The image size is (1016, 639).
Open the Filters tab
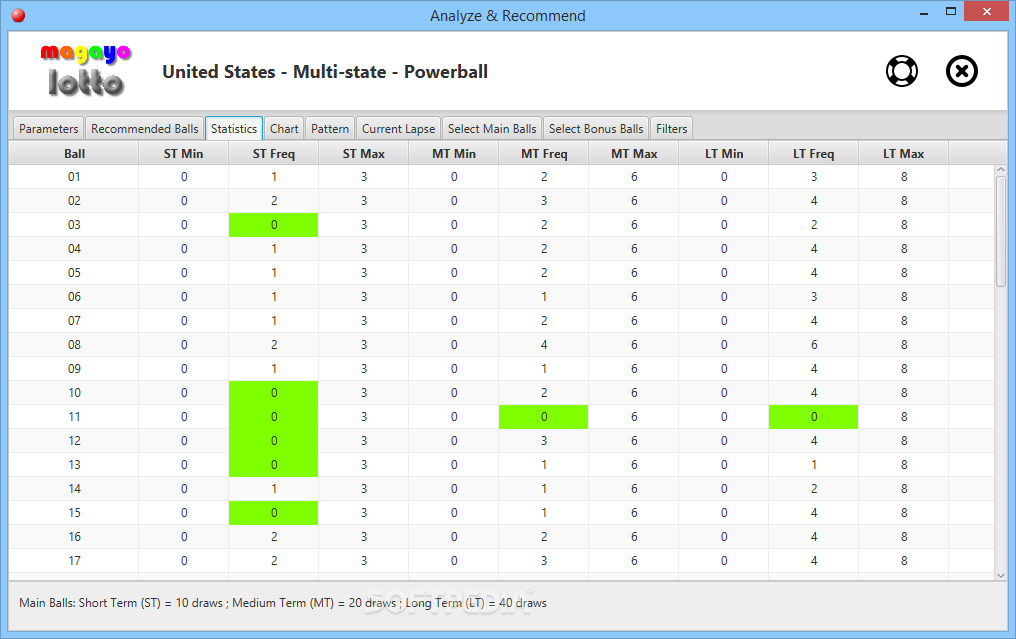(x=671, y=128)
